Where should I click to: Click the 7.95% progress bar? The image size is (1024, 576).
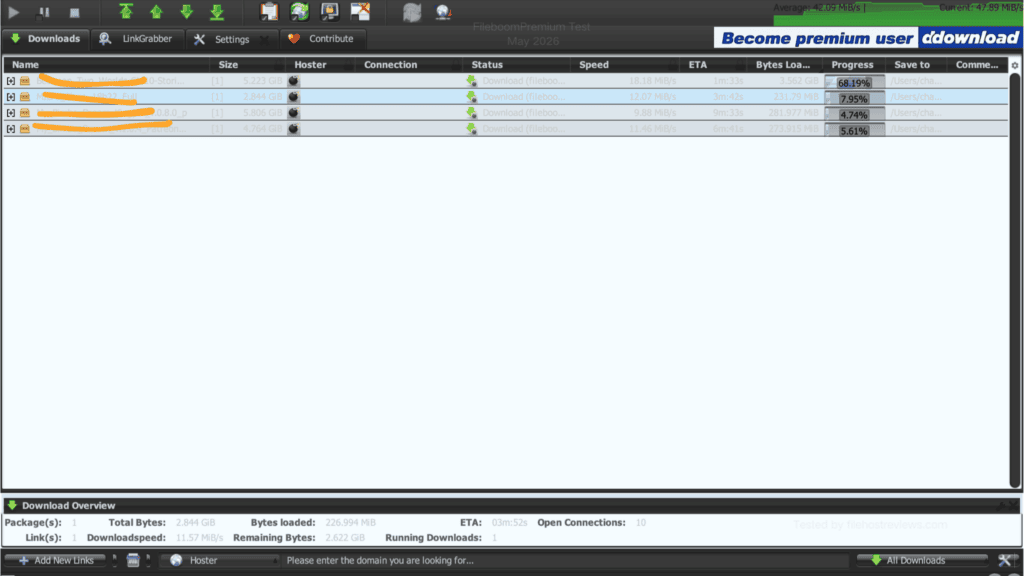854,99
